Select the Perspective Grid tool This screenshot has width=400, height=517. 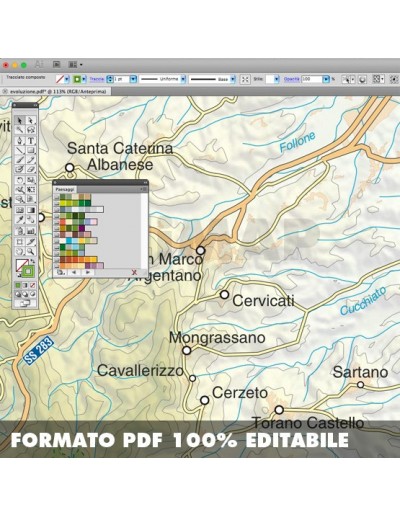click(30, 199)
